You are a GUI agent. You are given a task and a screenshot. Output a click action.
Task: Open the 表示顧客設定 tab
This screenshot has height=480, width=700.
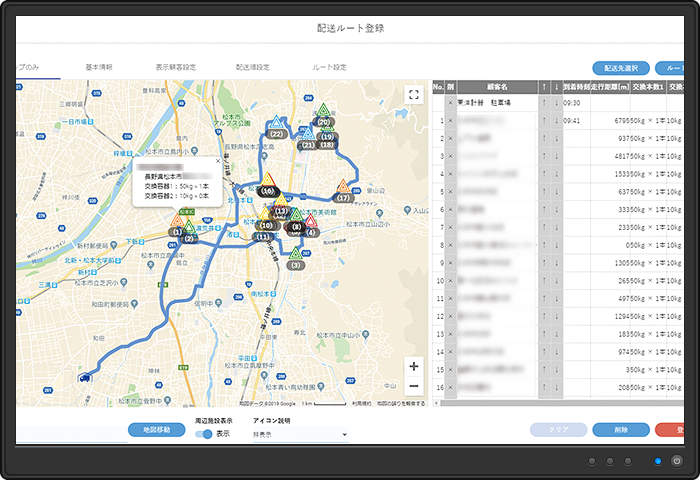pyautogui.click(x=176, y=67)
